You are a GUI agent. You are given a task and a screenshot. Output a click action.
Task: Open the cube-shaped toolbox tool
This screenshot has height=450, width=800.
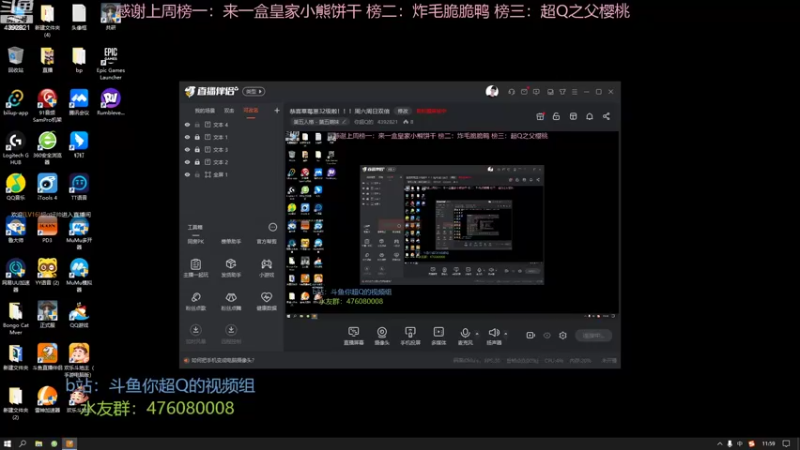click(231, 267)
